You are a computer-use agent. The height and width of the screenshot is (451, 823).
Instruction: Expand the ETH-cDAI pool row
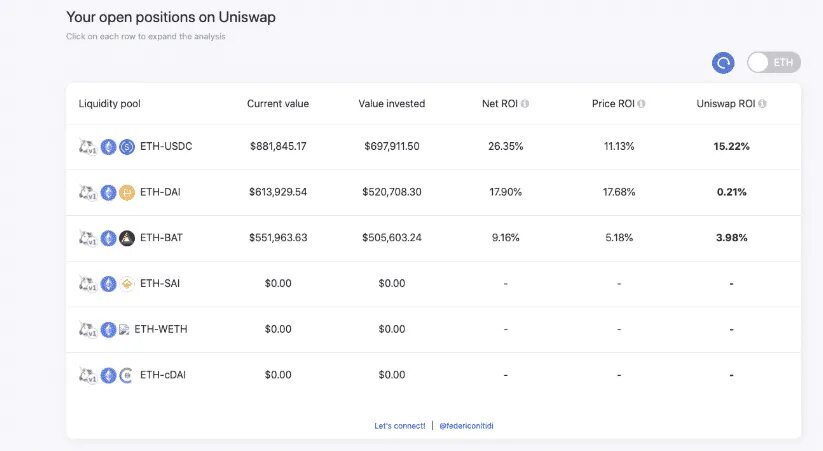point(434,375)
